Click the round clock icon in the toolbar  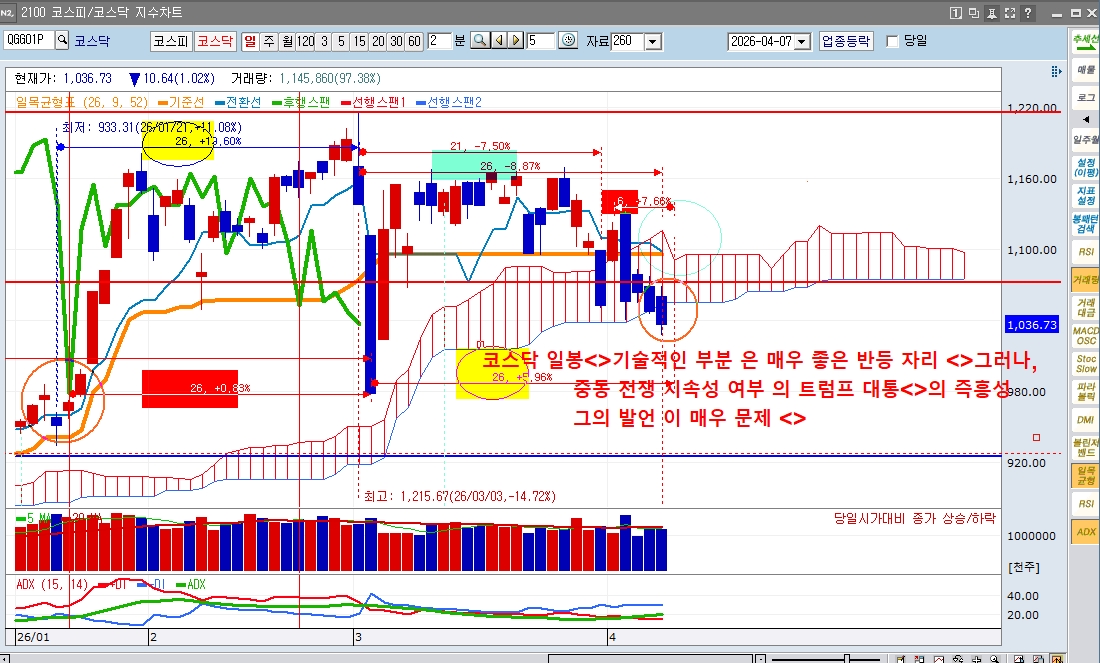(x=568, y=41)
